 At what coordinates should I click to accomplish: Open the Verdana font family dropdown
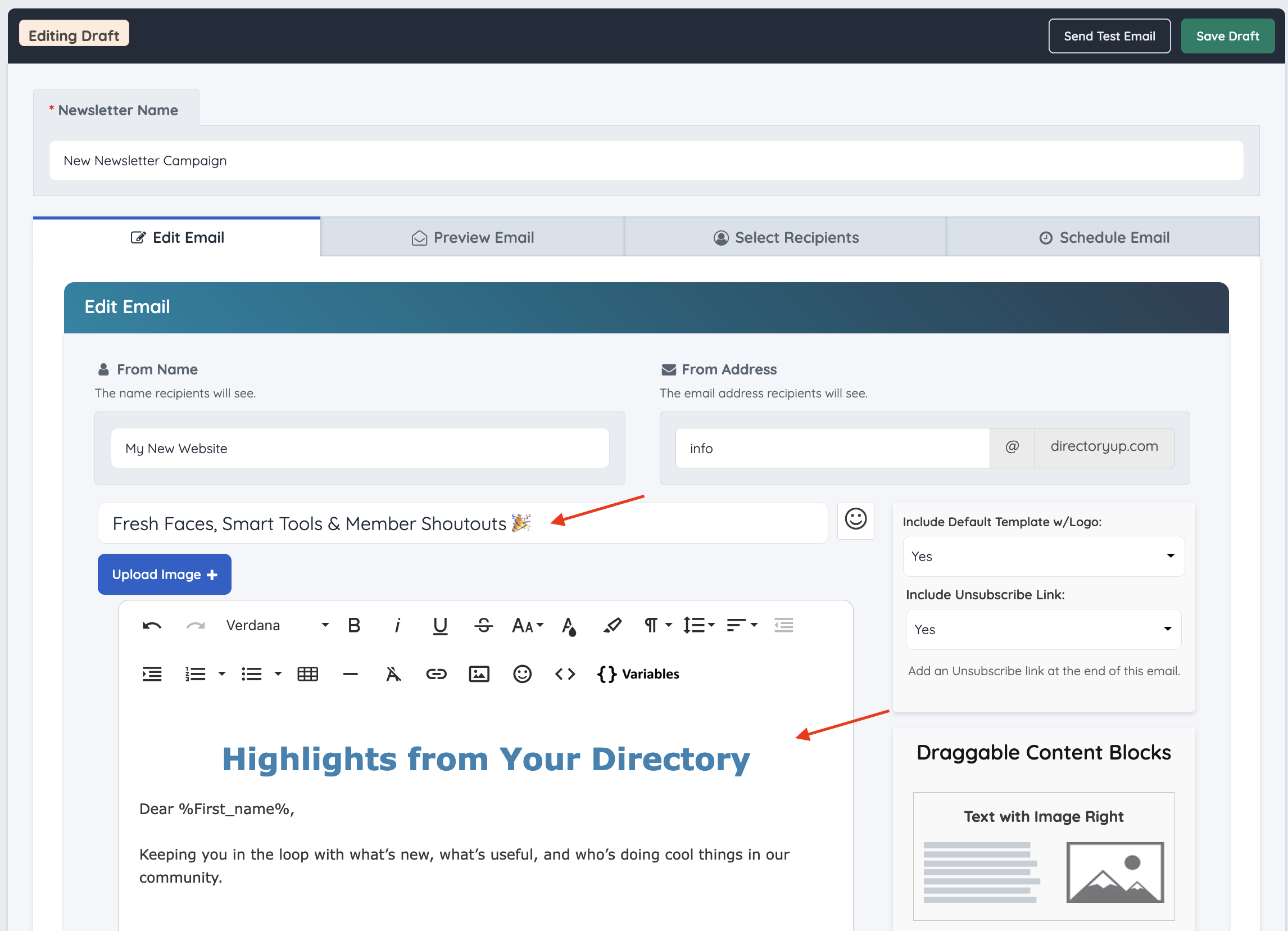click(277, 625)
